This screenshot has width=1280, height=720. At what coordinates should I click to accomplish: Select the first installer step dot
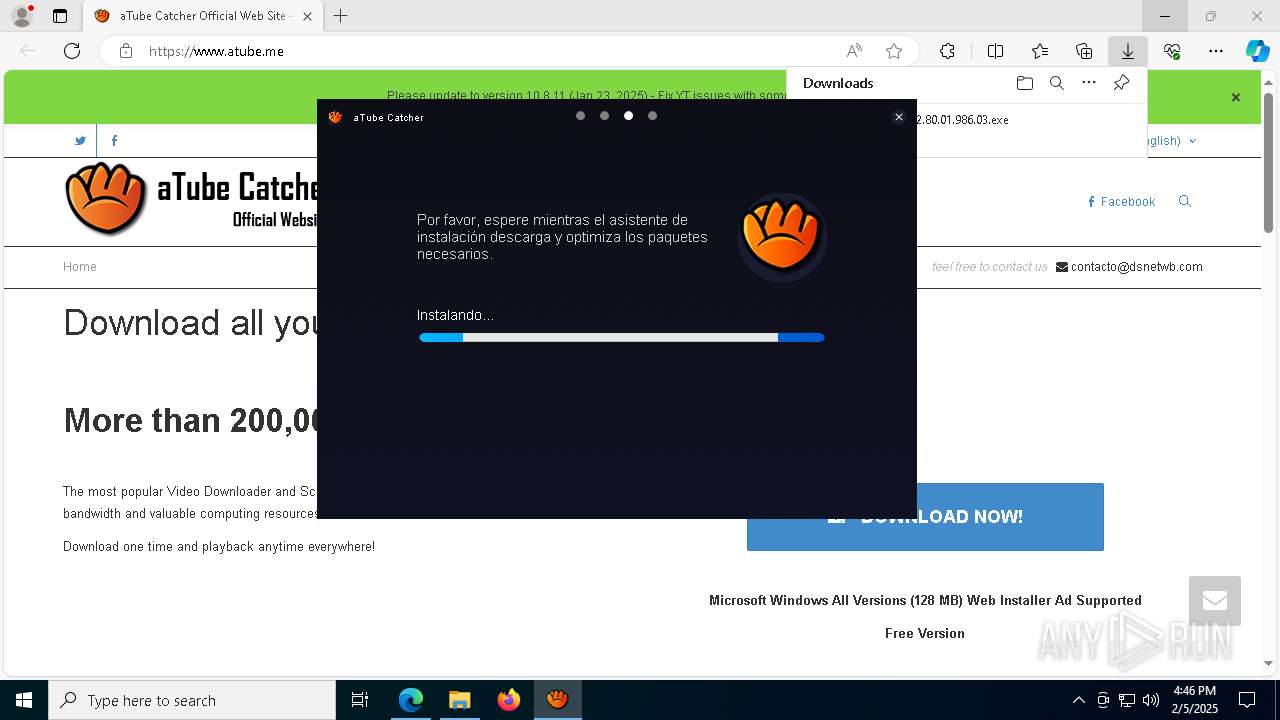[x=580, y=116]
